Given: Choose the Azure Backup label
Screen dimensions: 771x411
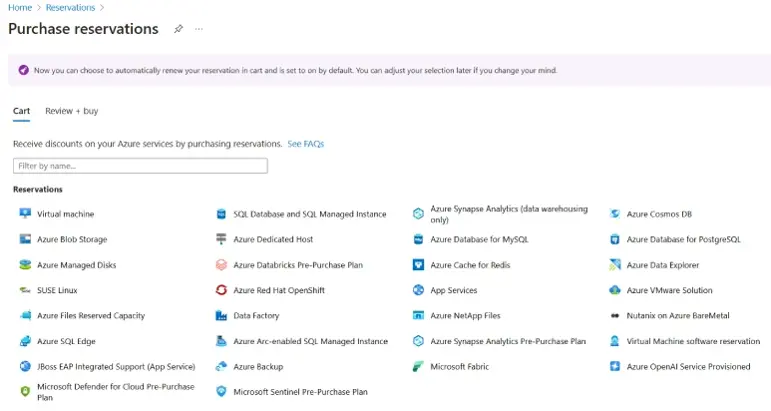Looking at the screenshot, I should [258, 367].
